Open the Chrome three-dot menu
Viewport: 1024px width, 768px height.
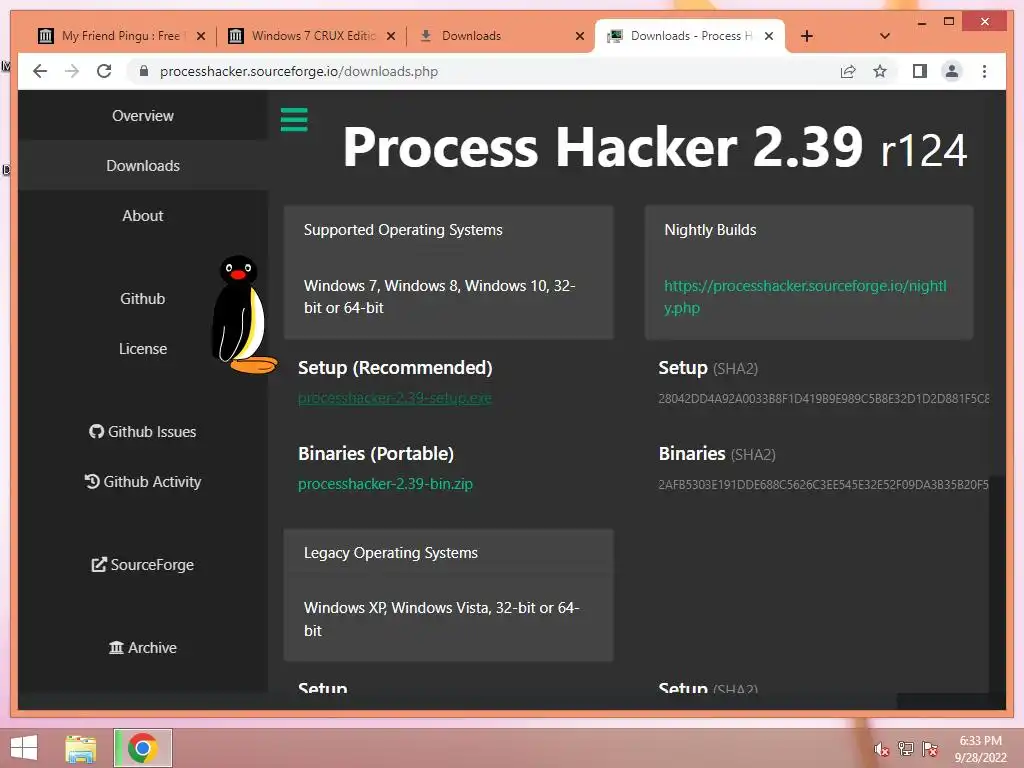pyautogui.click(x=984, y=71)
